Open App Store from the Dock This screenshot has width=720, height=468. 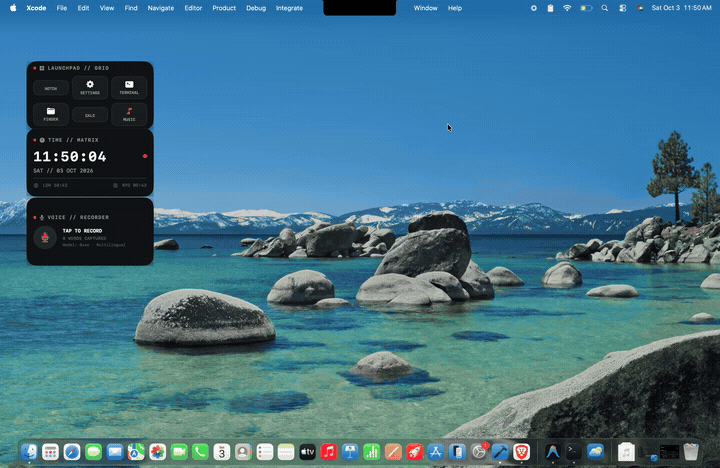436,452
